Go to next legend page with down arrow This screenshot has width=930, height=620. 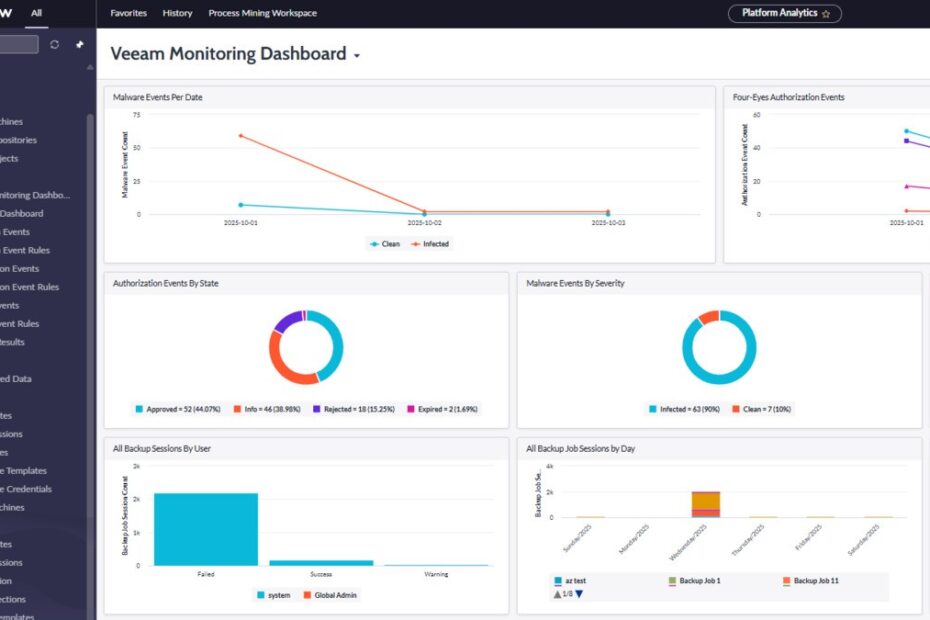578,594
